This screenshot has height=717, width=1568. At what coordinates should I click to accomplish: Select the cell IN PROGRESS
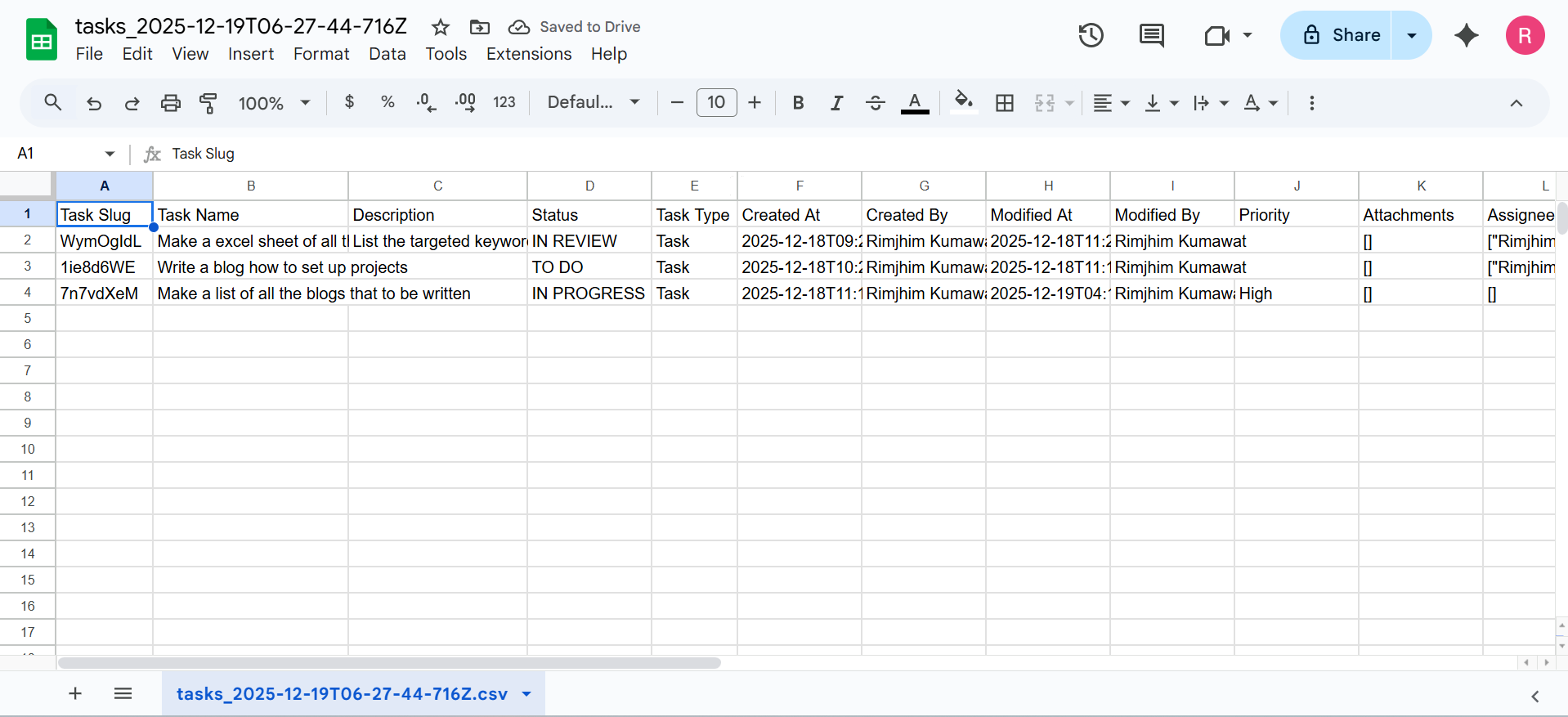point(589,294)
